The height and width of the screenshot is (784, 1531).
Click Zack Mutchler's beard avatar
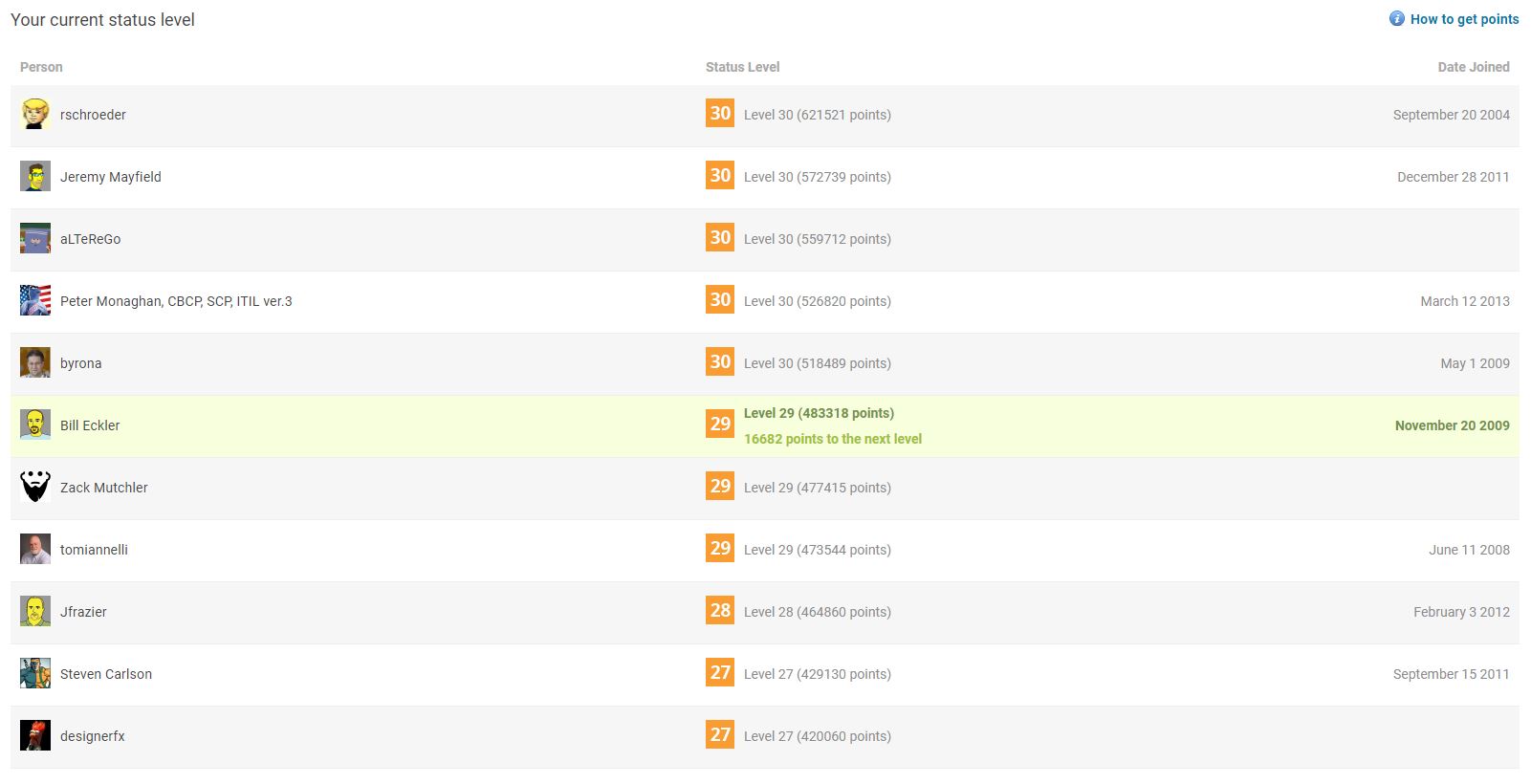pos(35,487)
